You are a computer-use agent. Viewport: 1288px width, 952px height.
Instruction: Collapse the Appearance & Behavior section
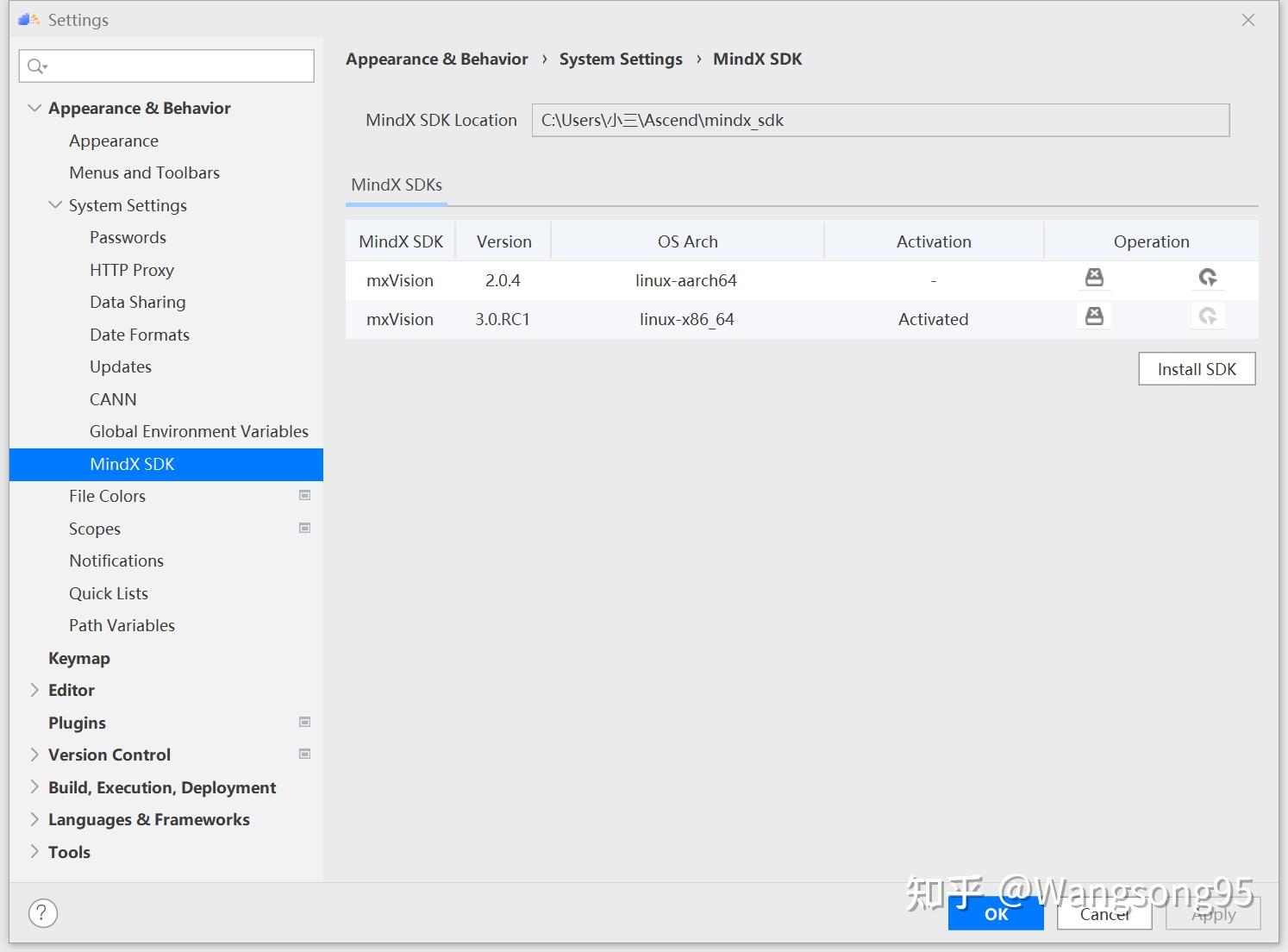(x=34, y=109)
